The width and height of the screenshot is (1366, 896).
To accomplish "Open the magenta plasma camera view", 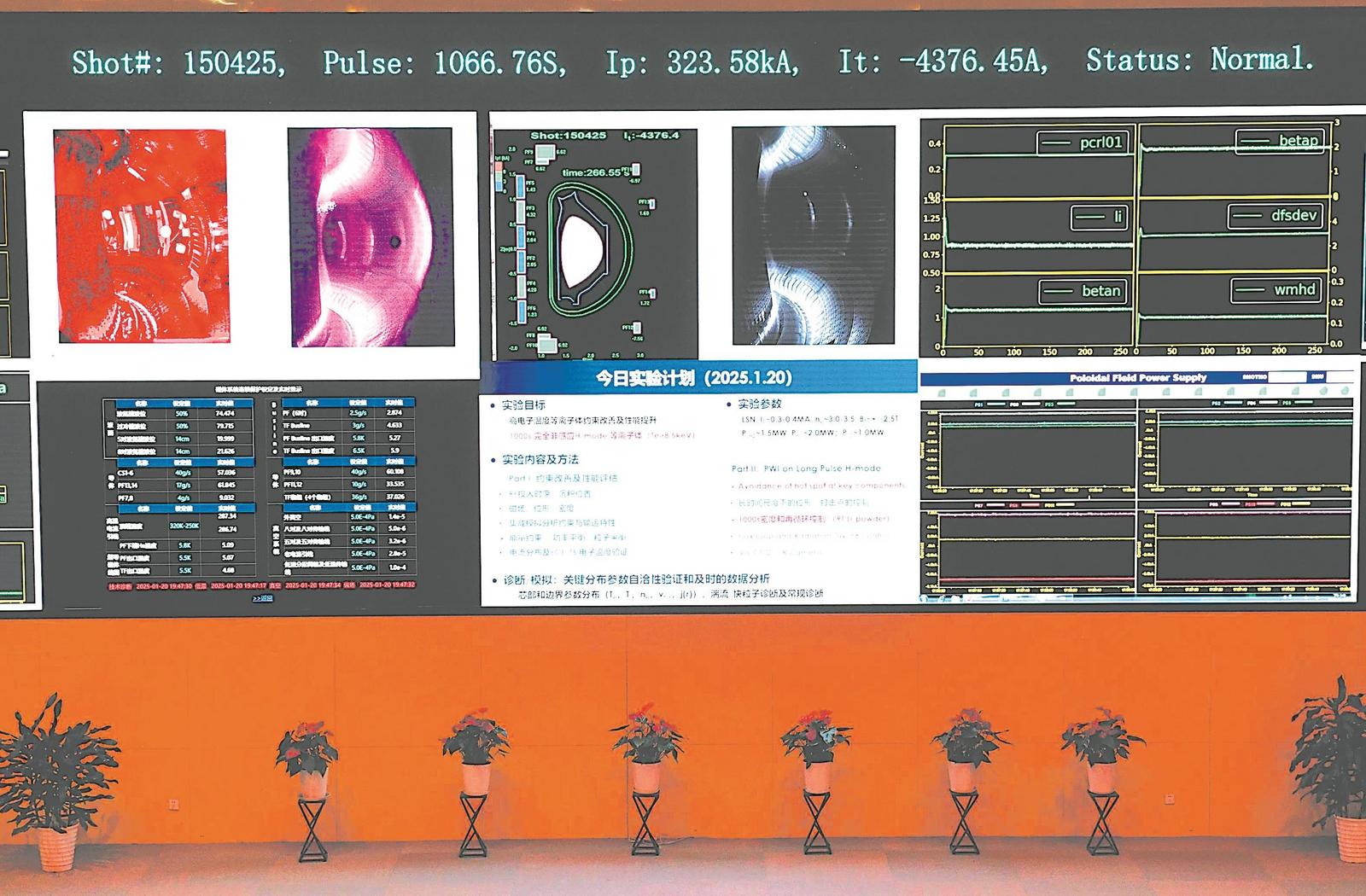I will click(371, 236).
